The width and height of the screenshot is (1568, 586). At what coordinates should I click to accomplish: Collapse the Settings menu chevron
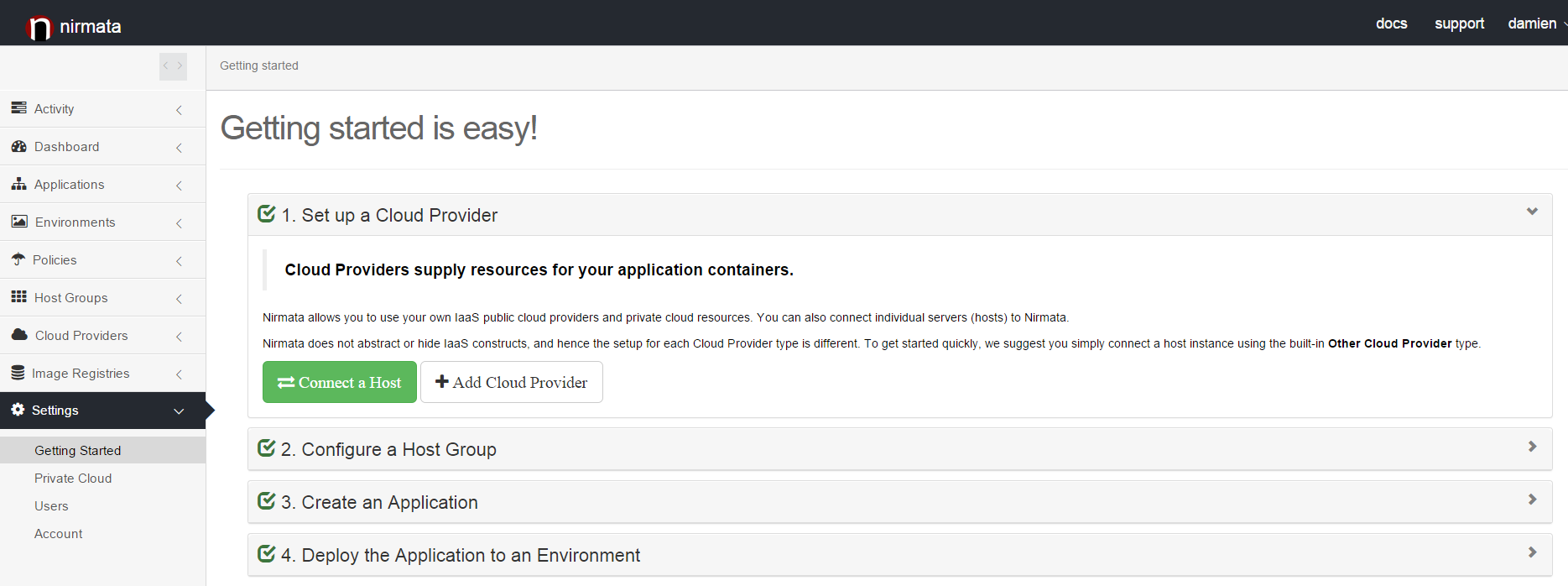(x=179, y=411)
